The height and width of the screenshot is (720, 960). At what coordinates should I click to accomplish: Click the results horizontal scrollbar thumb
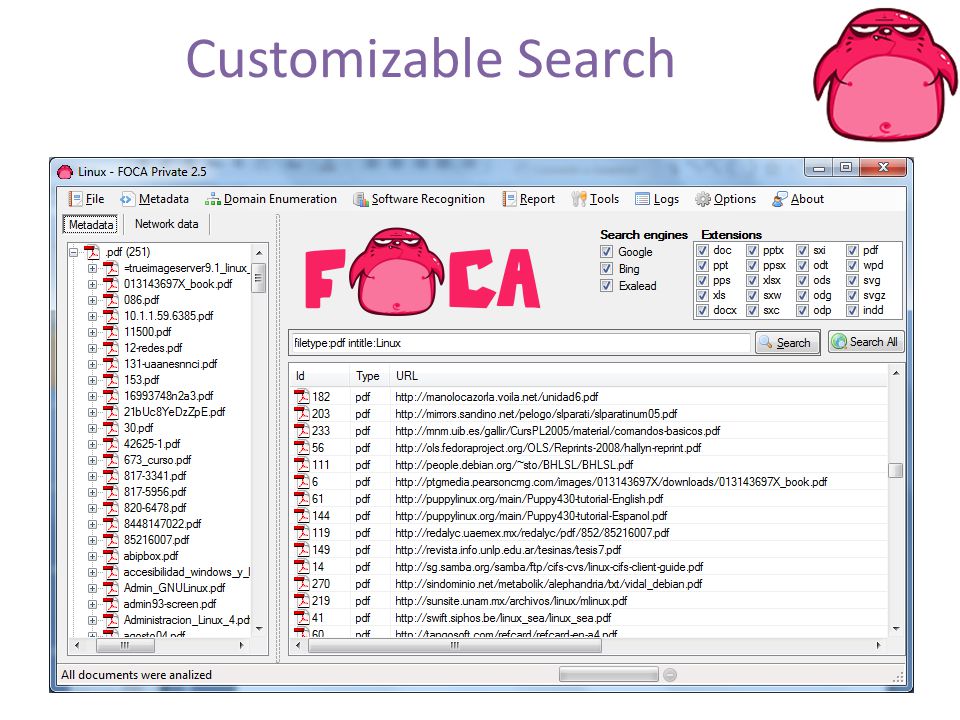click(454, 645)
